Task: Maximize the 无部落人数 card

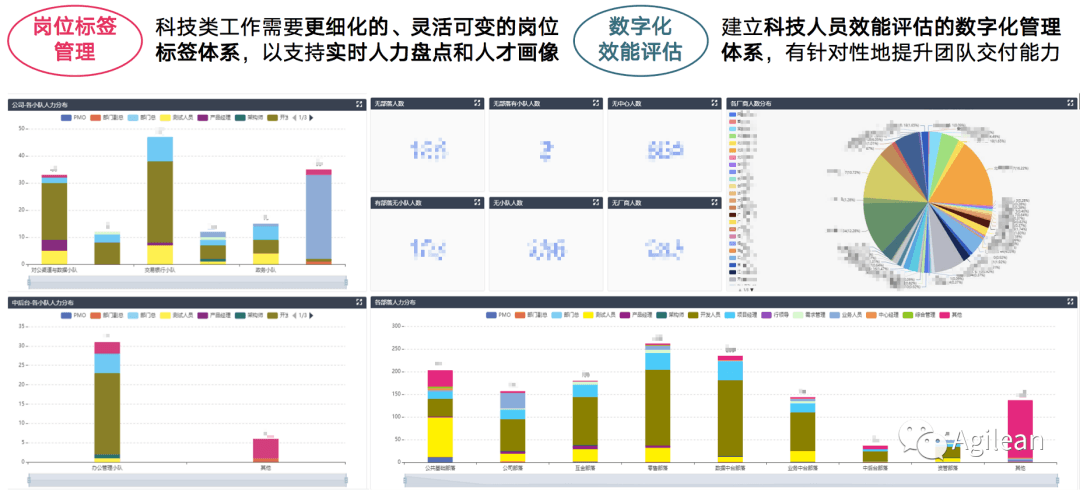Action: click(477, 103)
